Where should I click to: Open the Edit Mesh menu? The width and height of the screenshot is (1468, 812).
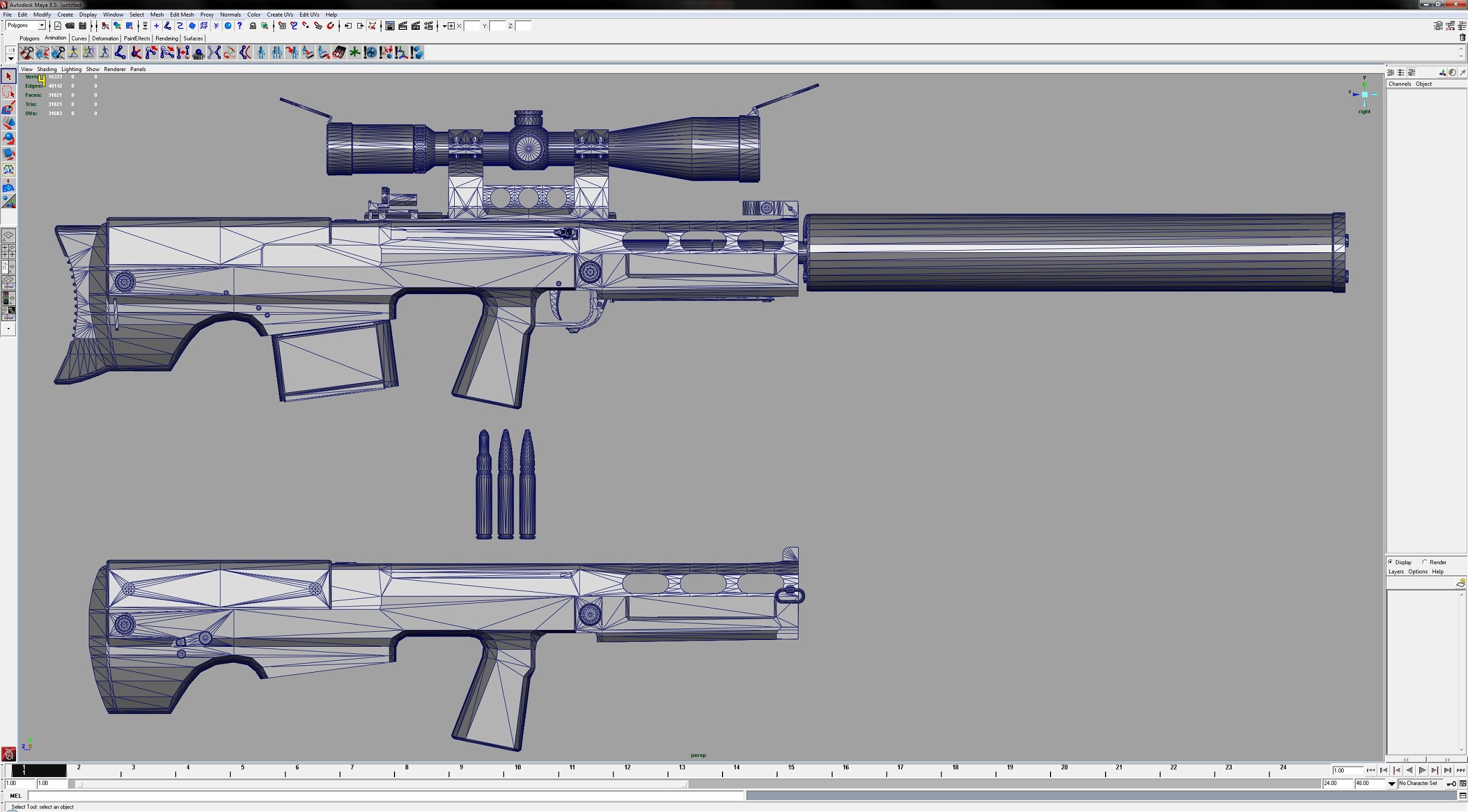(x=182, y=14)
